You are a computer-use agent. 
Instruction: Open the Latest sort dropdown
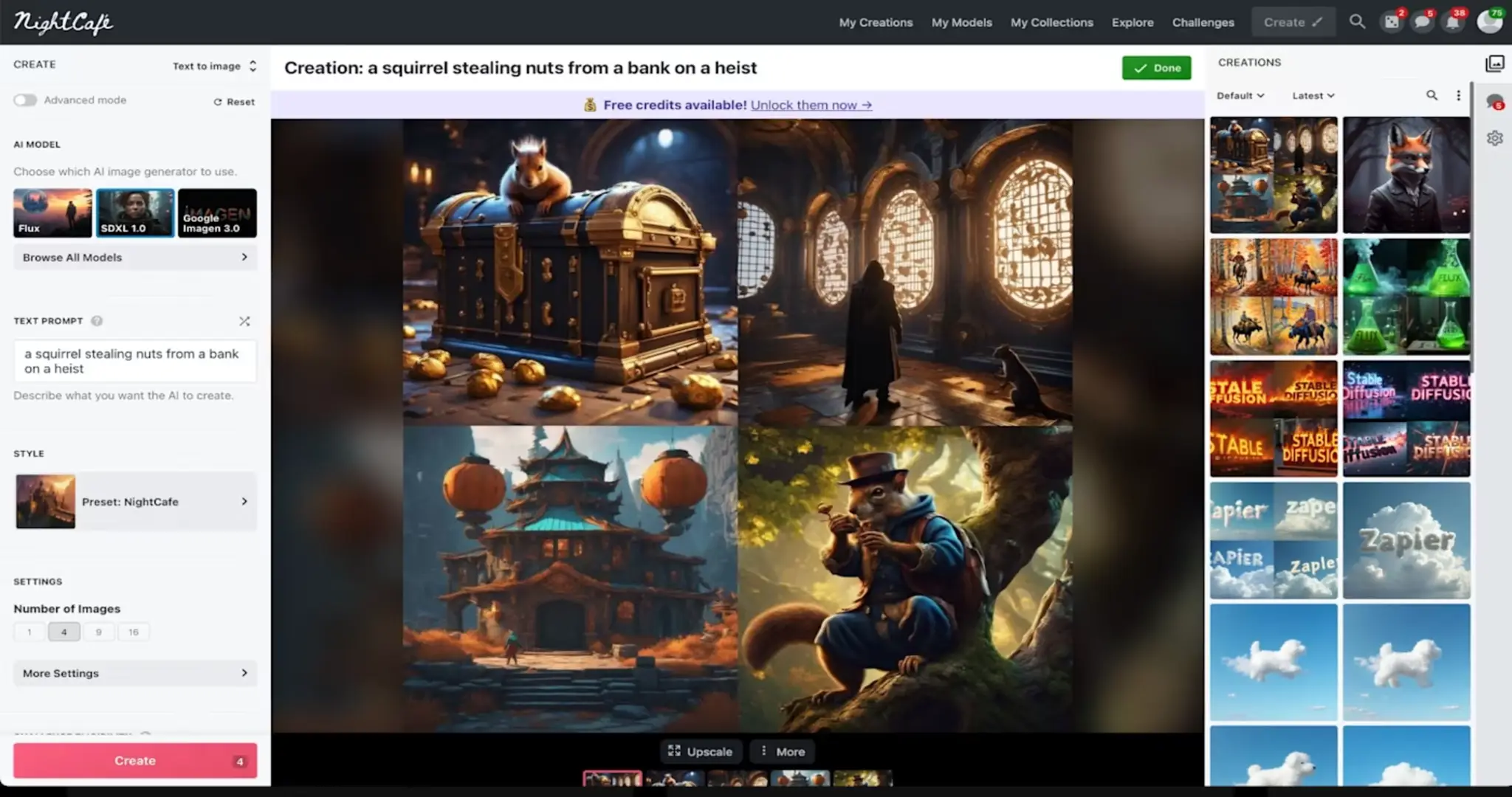(x=1313, y=95)
